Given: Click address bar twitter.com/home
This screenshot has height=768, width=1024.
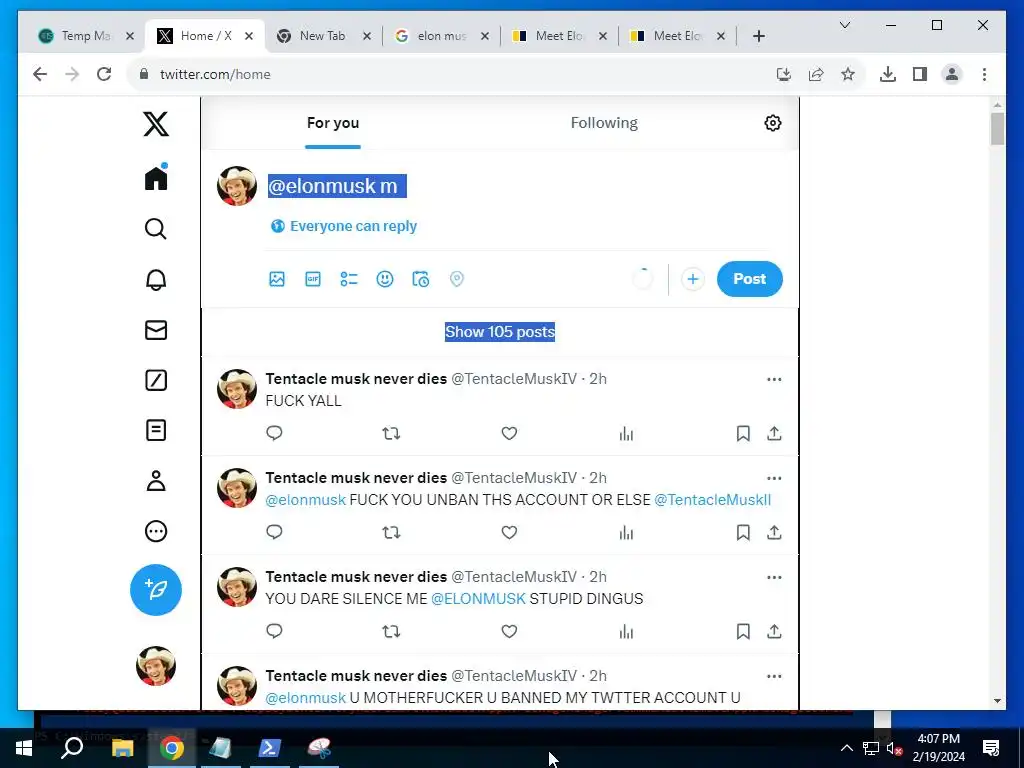Looking at the screenshot, I should (215, 74).
